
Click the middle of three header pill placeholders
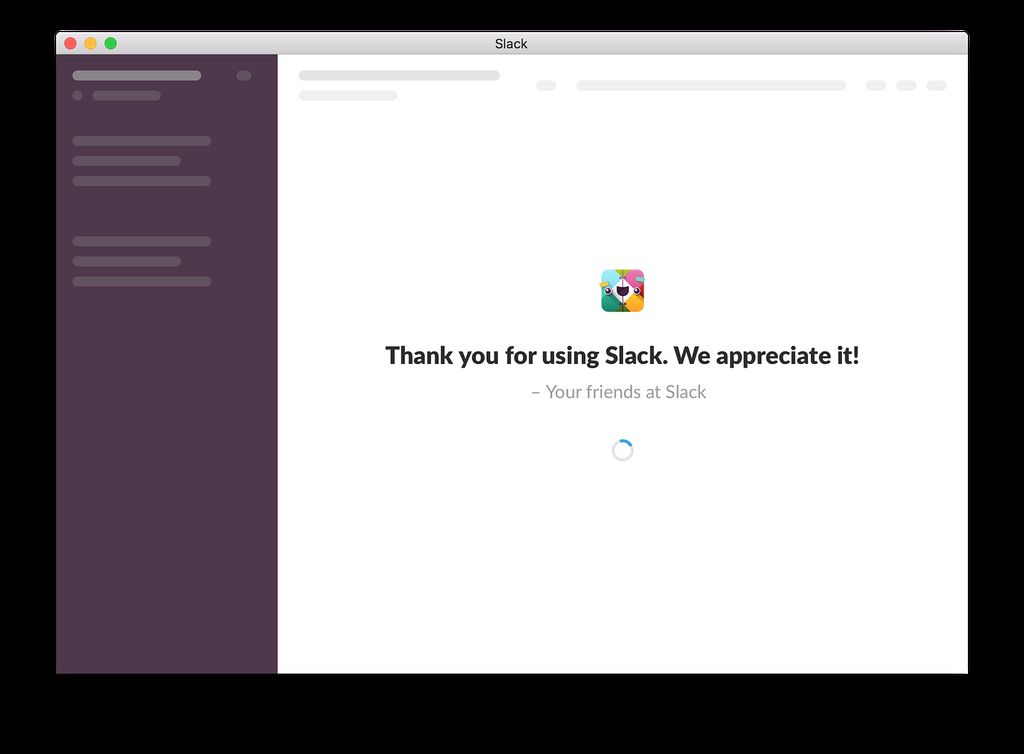point(906,86)
